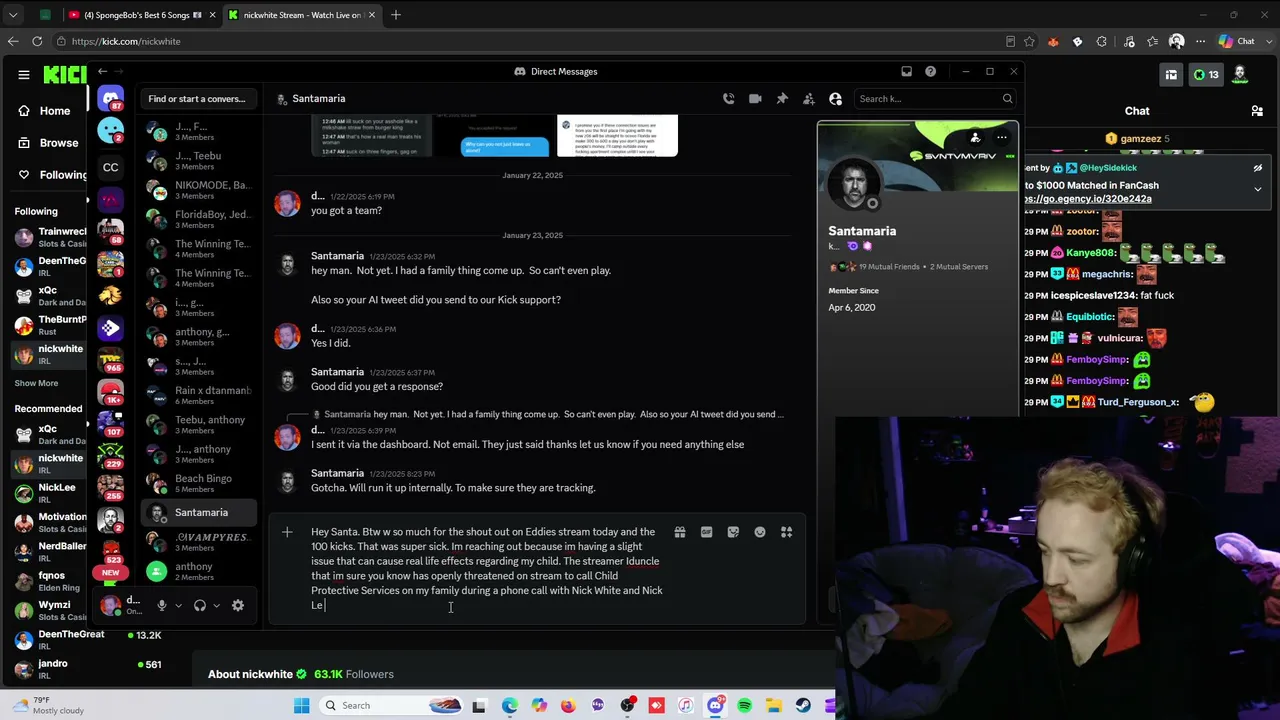The image size is (1280, 720).
Task: Reload the Kick page
Action: (x=37, y=41)
